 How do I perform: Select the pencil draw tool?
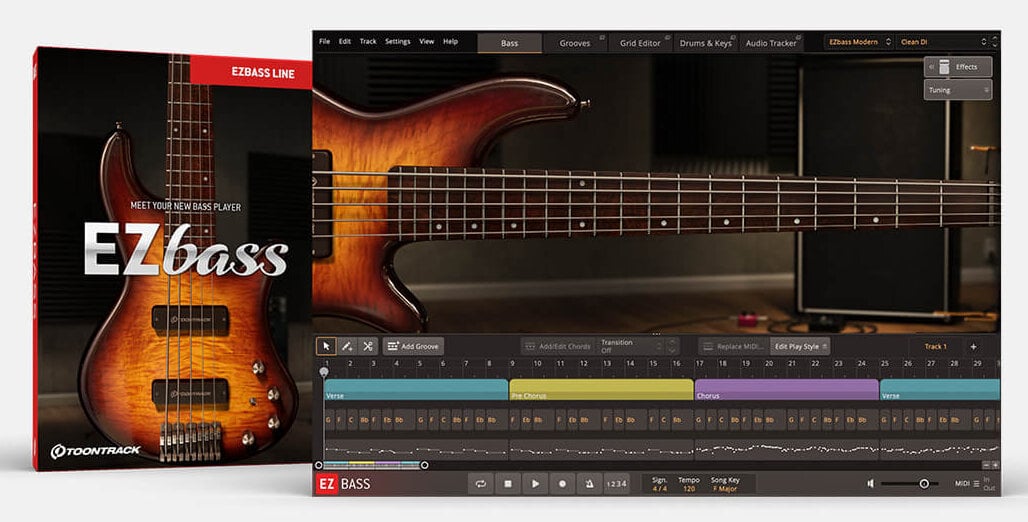(347, 346)
